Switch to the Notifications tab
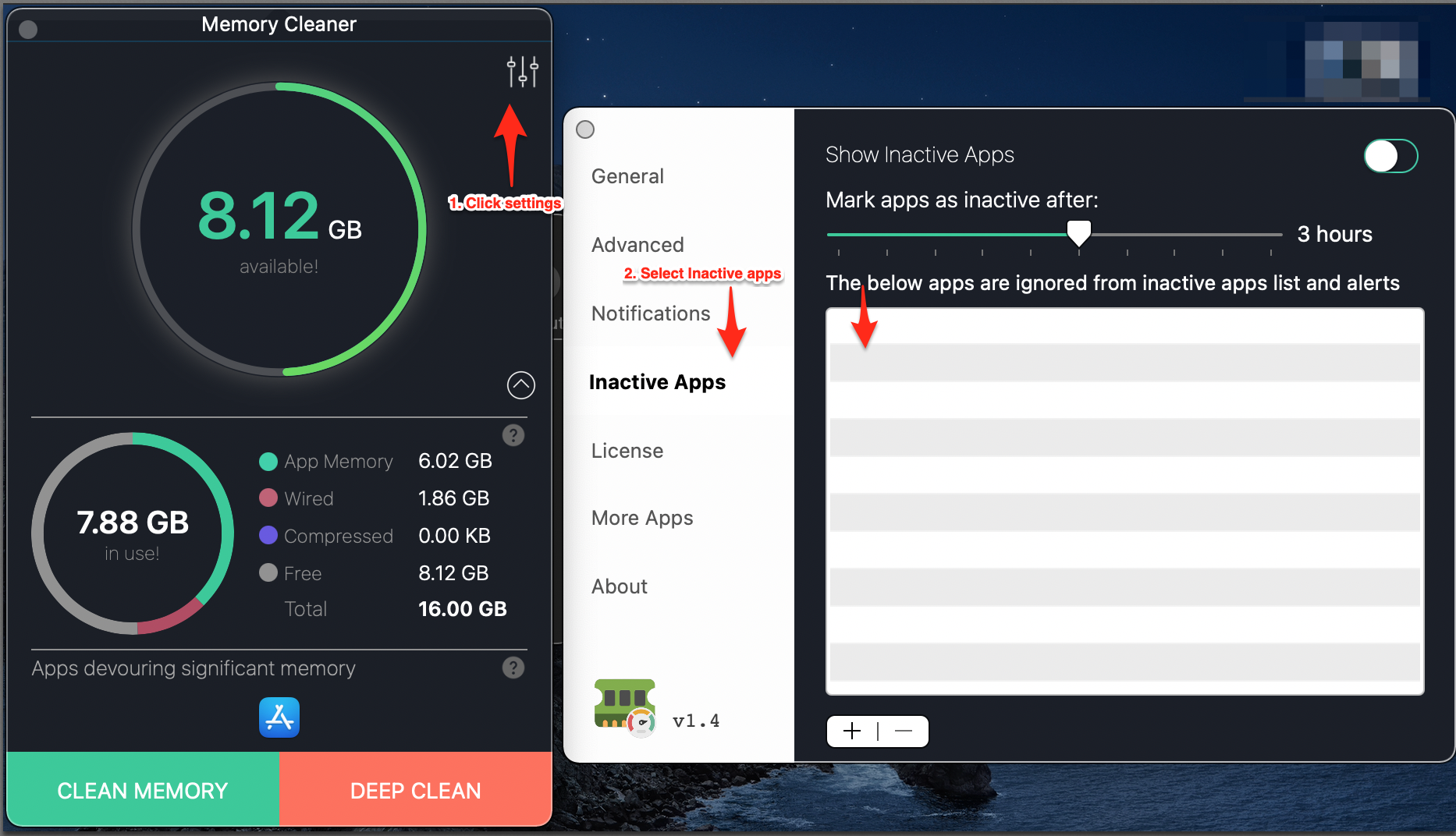The height and width of the screenshot is (836, 1456). pyautogui.click(x=651, y=313)
